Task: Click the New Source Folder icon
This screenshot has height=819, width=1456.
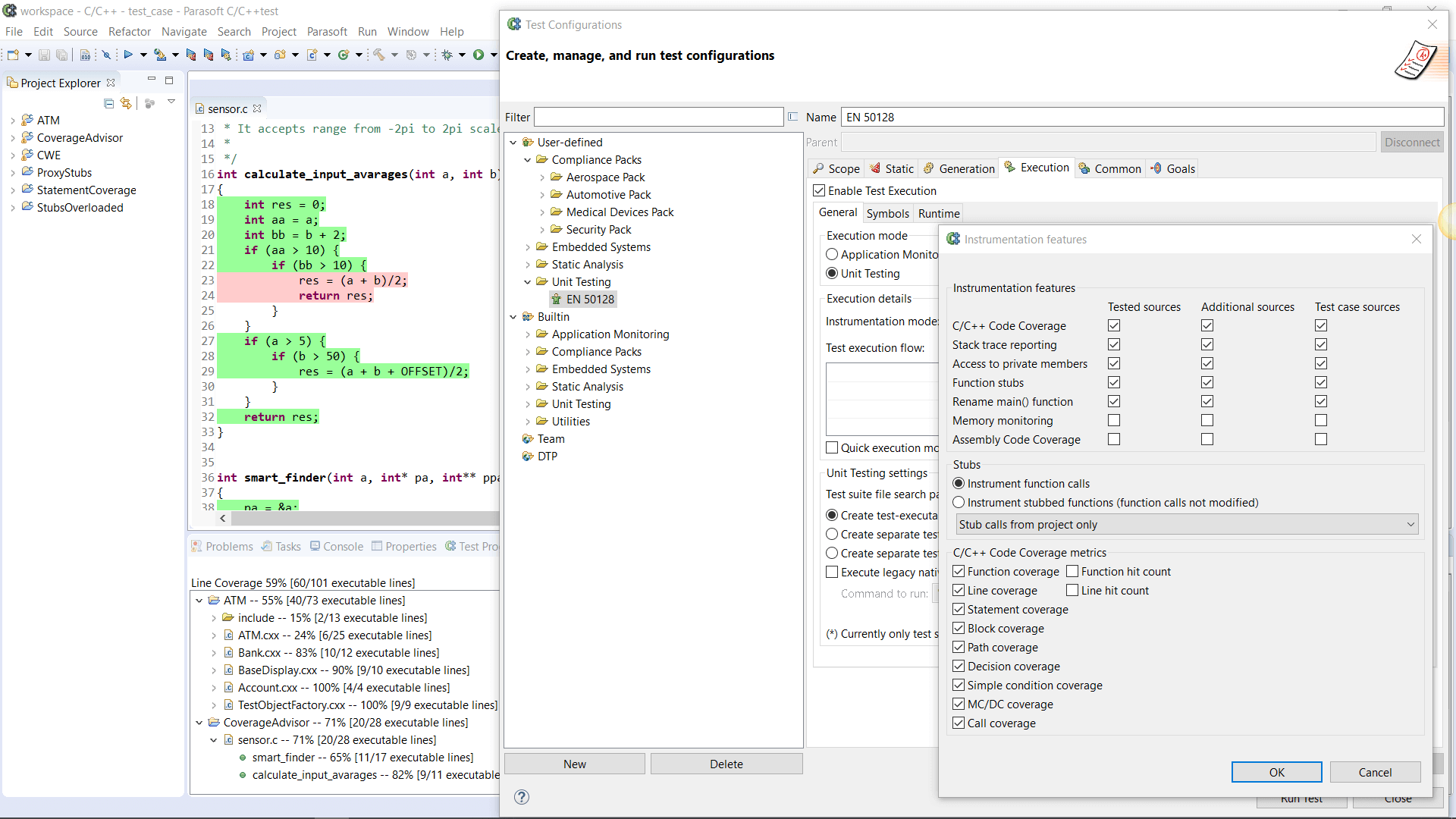Action: [x=280, y=55]
